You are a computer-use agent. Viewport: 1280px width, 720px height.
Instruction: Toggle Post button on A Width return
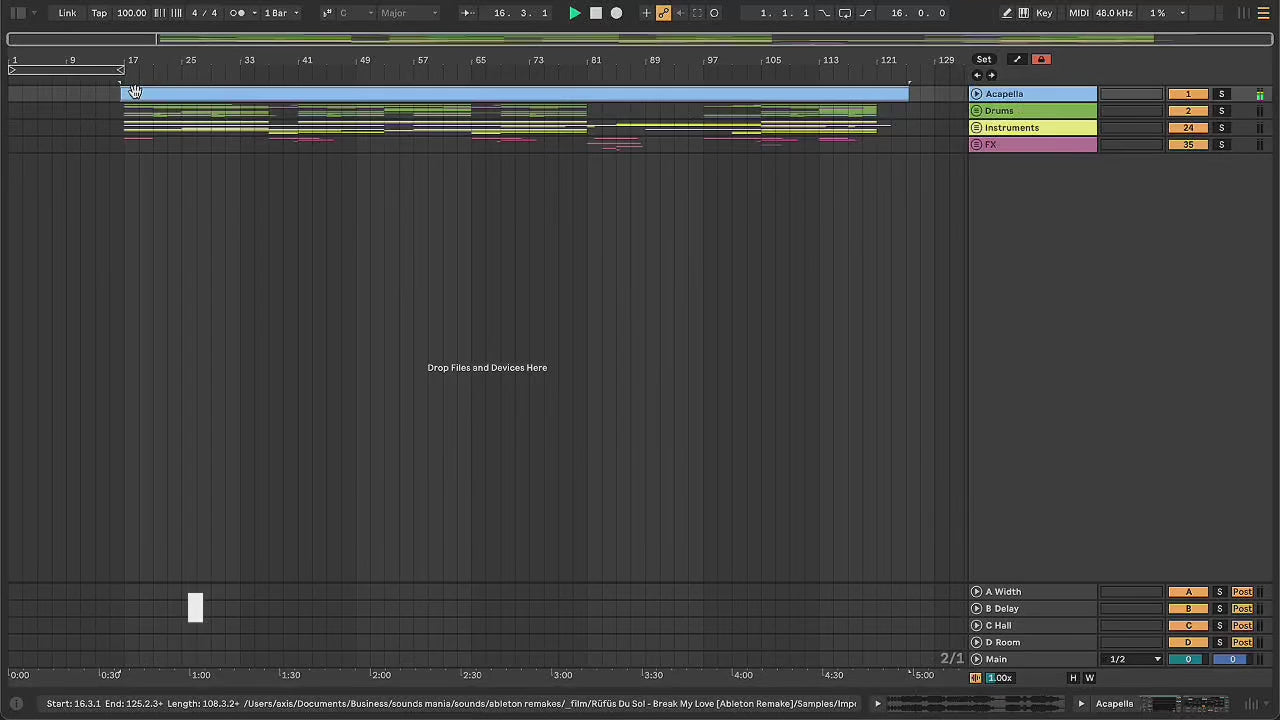pos(1242,592)
